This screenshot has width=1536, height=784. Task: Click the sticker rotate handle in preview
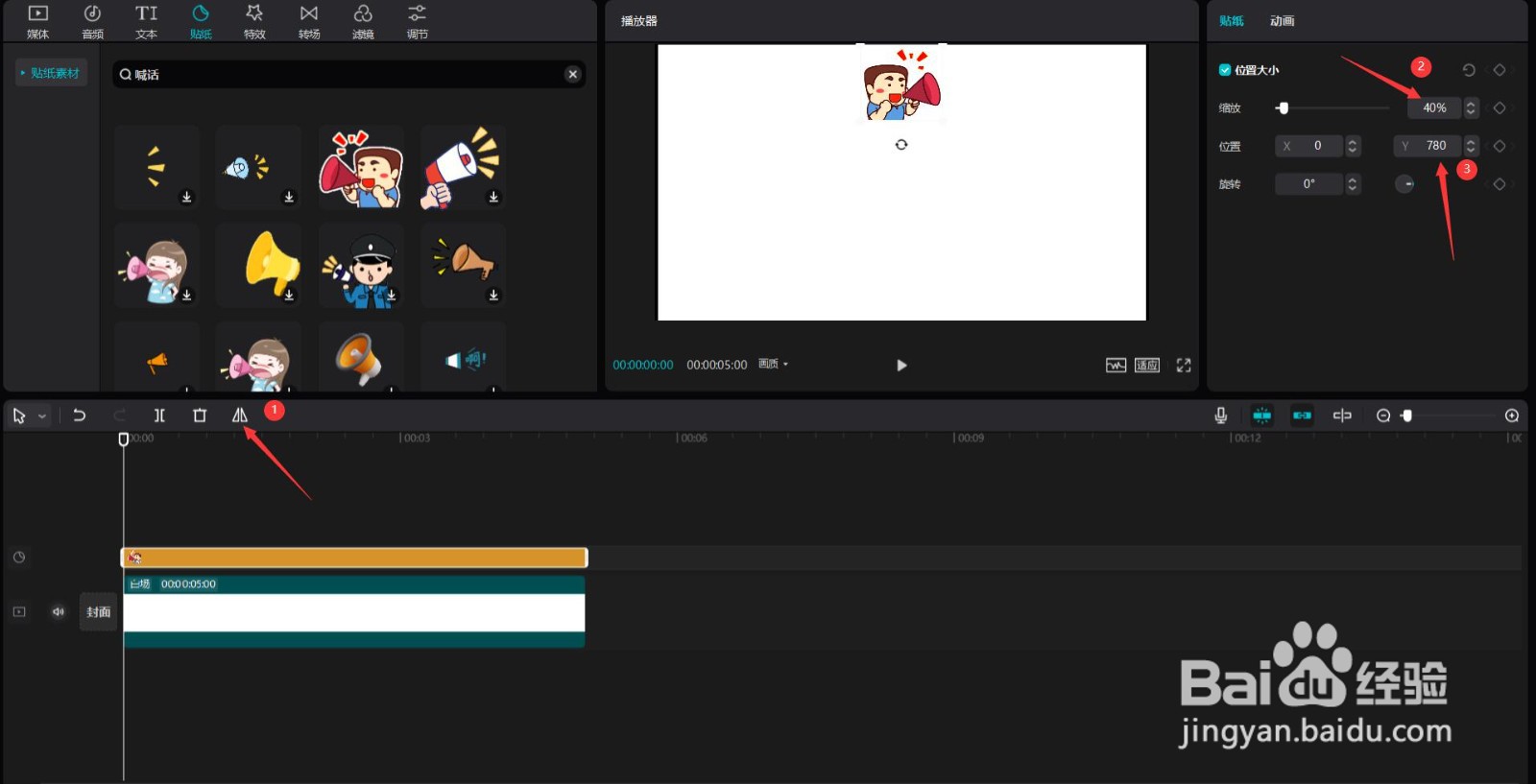901,144
